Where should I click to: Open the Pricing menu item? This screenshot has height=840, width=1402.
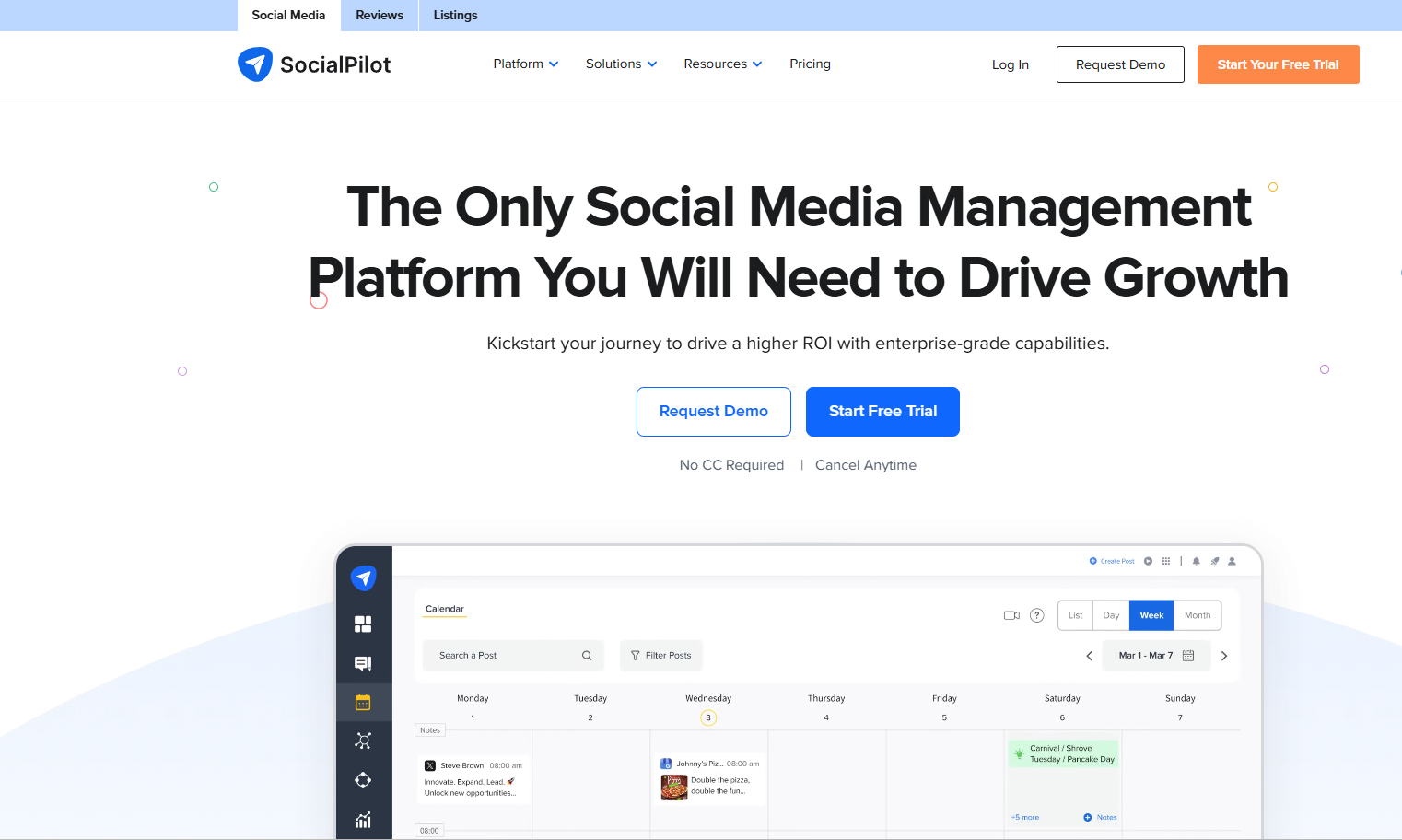click(810, 64)
